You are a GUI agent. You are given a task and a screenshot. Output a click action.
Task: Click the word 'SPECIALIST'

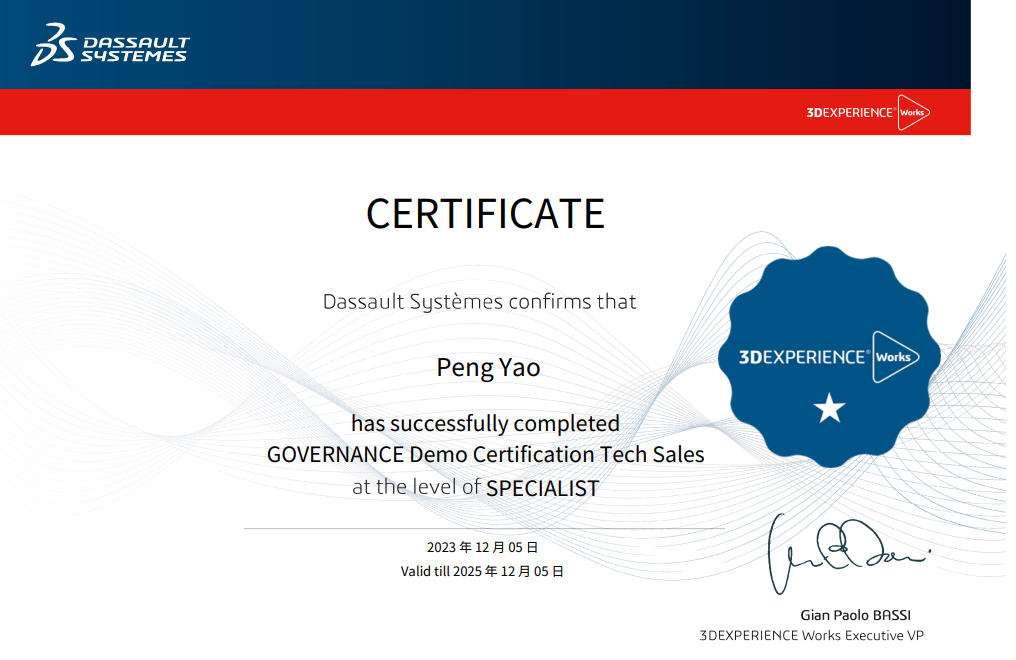pyautogui.click(x=542, y=488)
